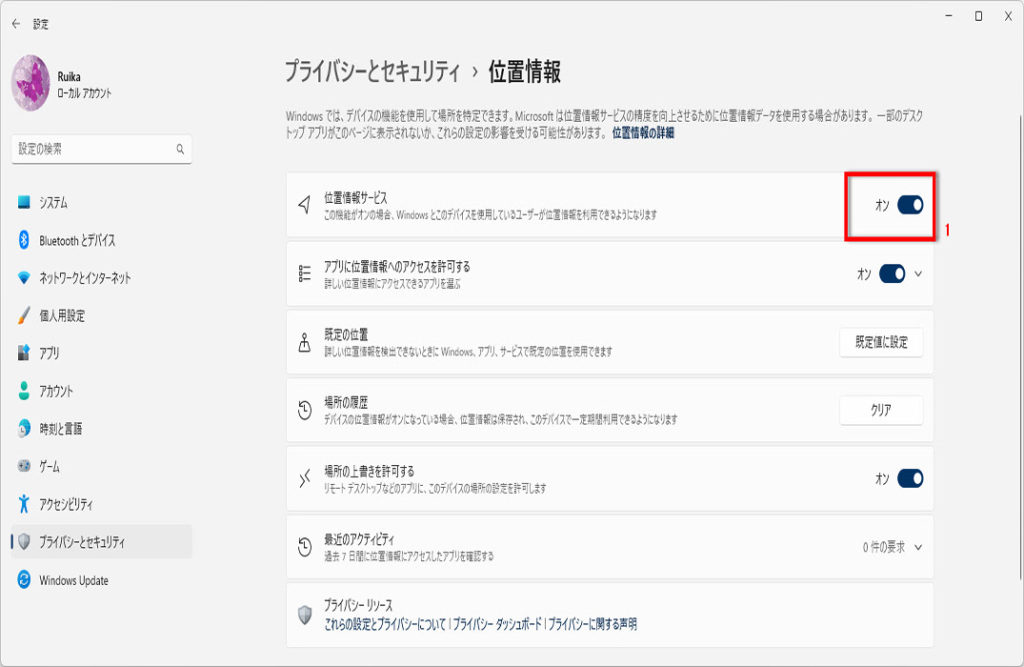Viewport: 1024px width, 667px height.
Task: Open the 位置情報の詳細 link
Action: (x=643, y=132)
